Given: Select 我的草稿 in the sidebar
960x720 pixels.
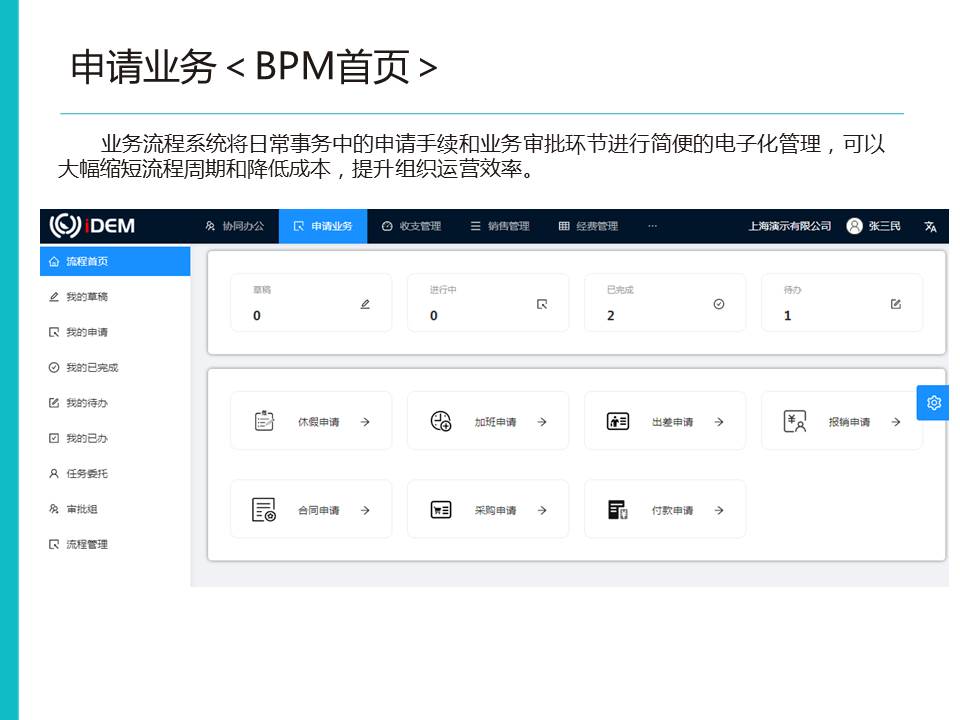Looking at the screenshot, I should [87, 297].
